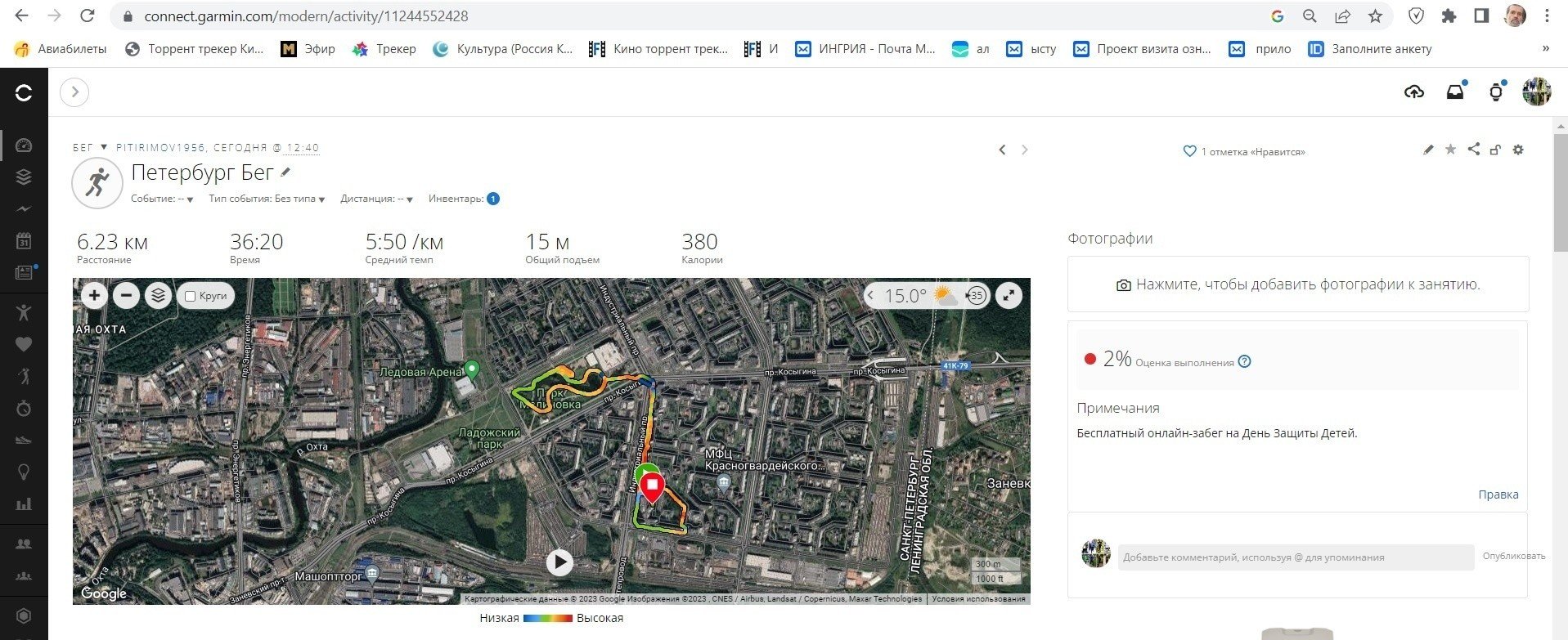Image resolution: width=1568 pixels, height=640 pixels.
Task: Click the browser address bar
Action: click(694, 16)
